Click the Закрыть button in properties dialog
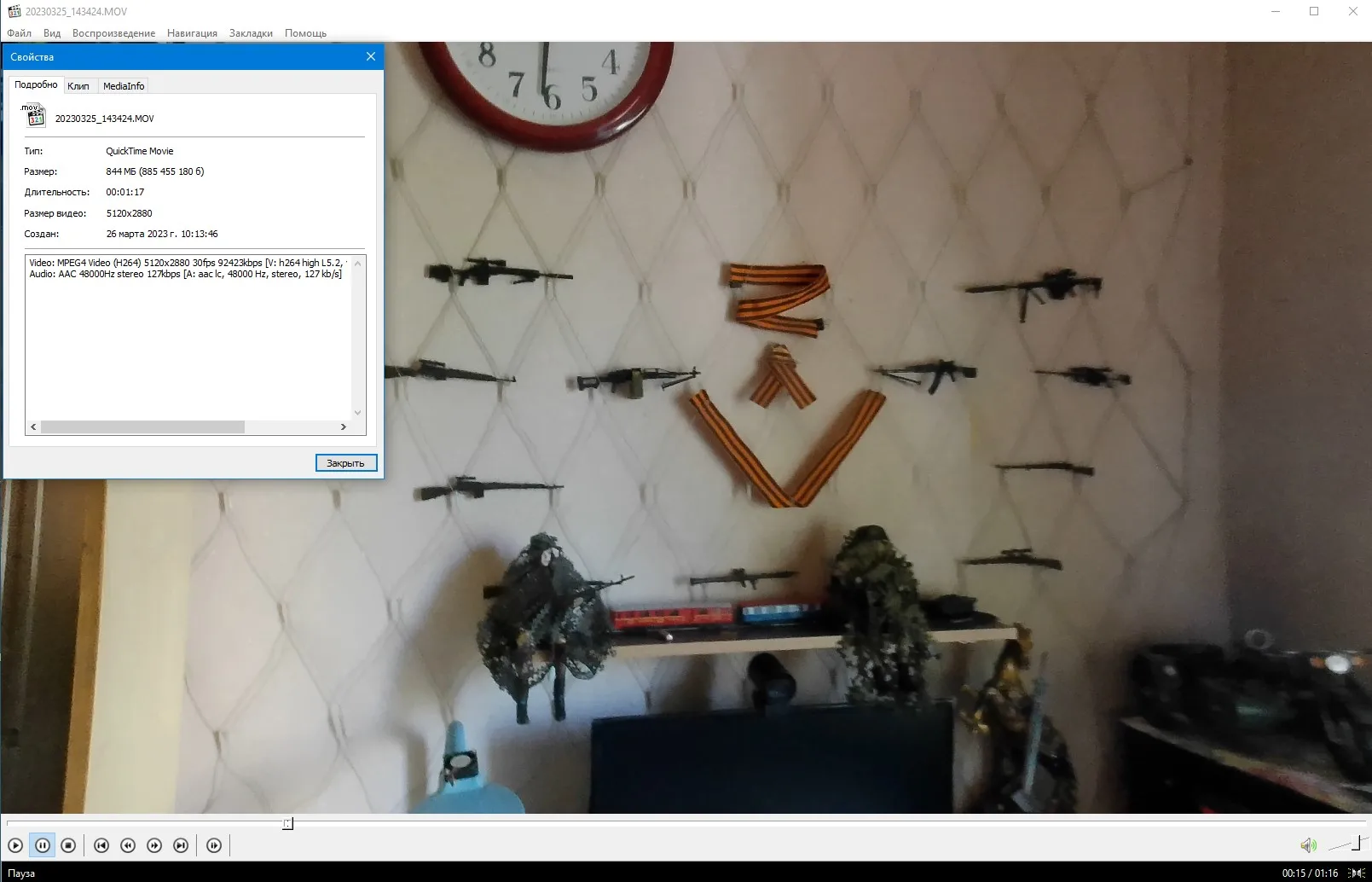 [x=346, y=463]
